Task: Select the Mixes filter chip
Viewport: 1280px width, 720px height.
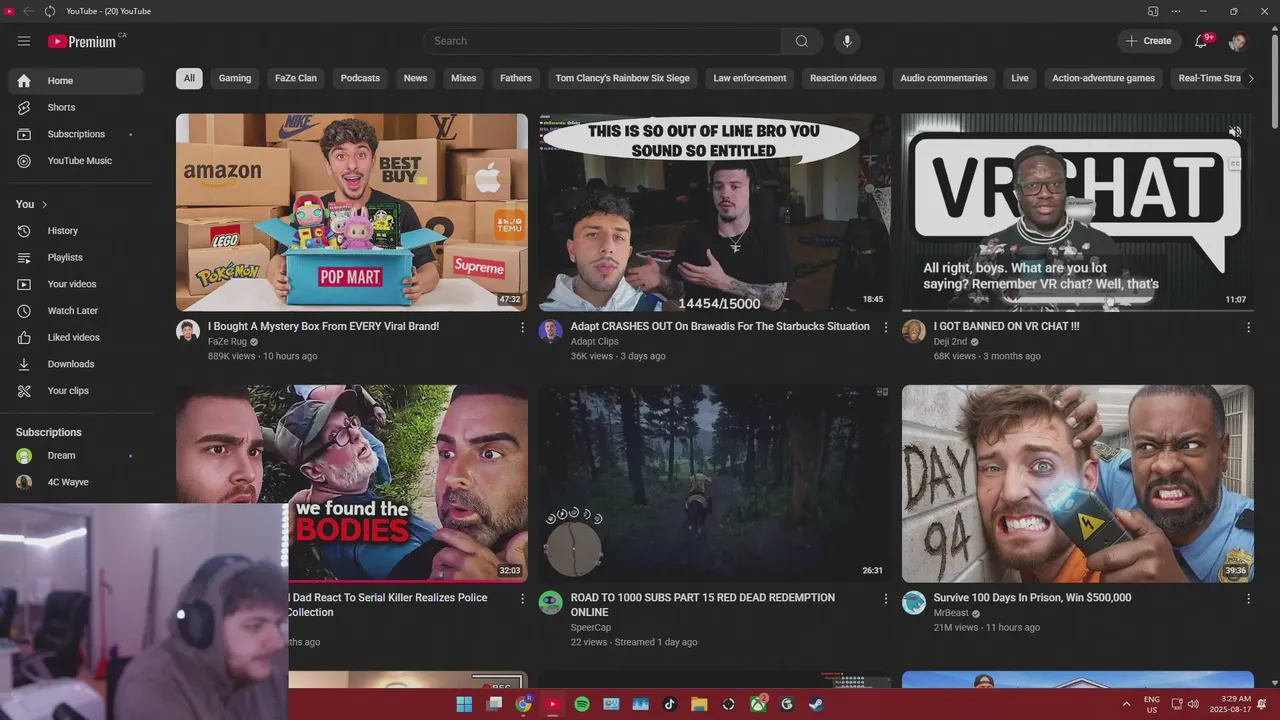Action: pyautogui.click(x=463, y=78)
